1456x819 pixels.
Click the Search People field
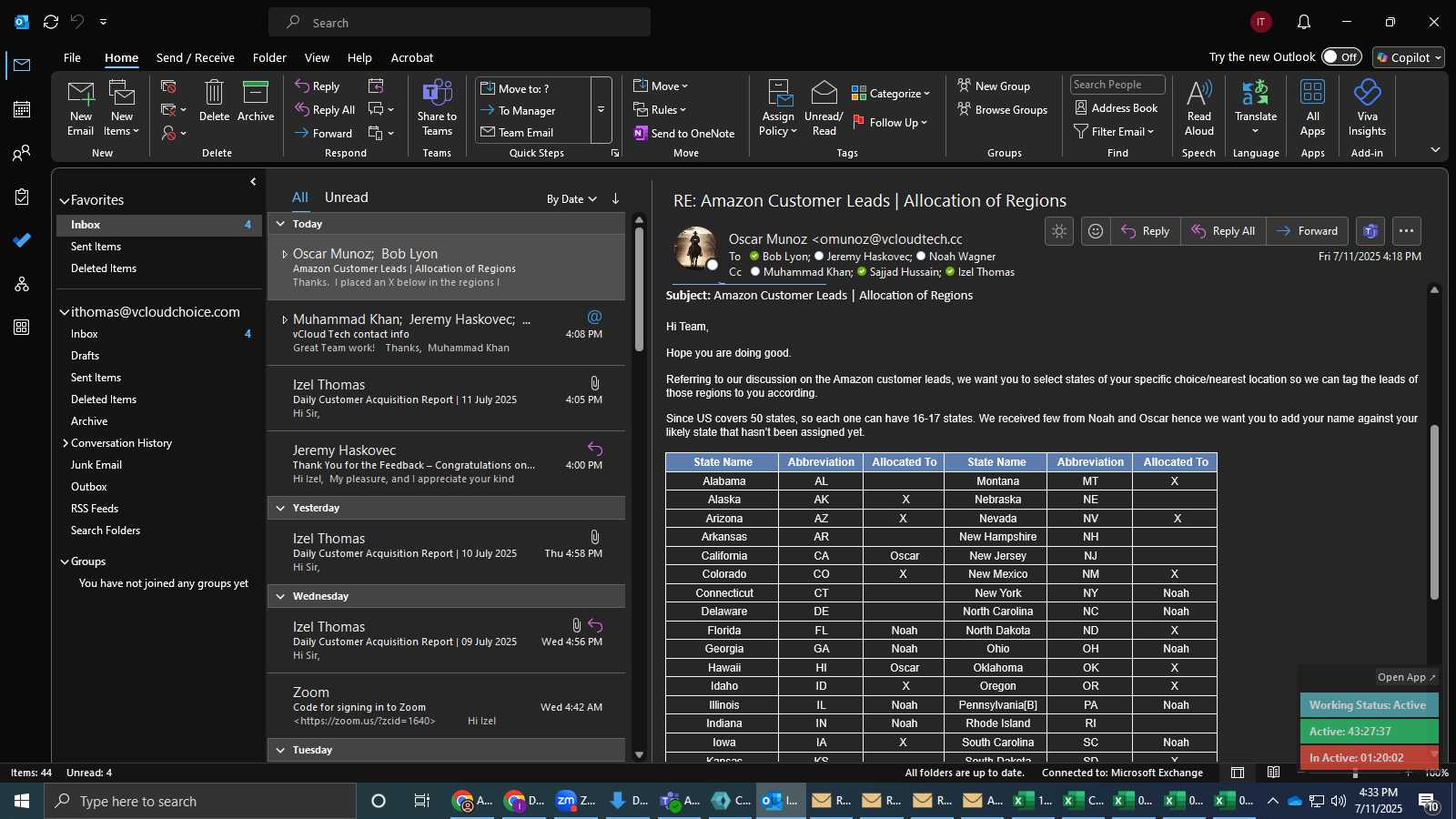[1117, 85]
